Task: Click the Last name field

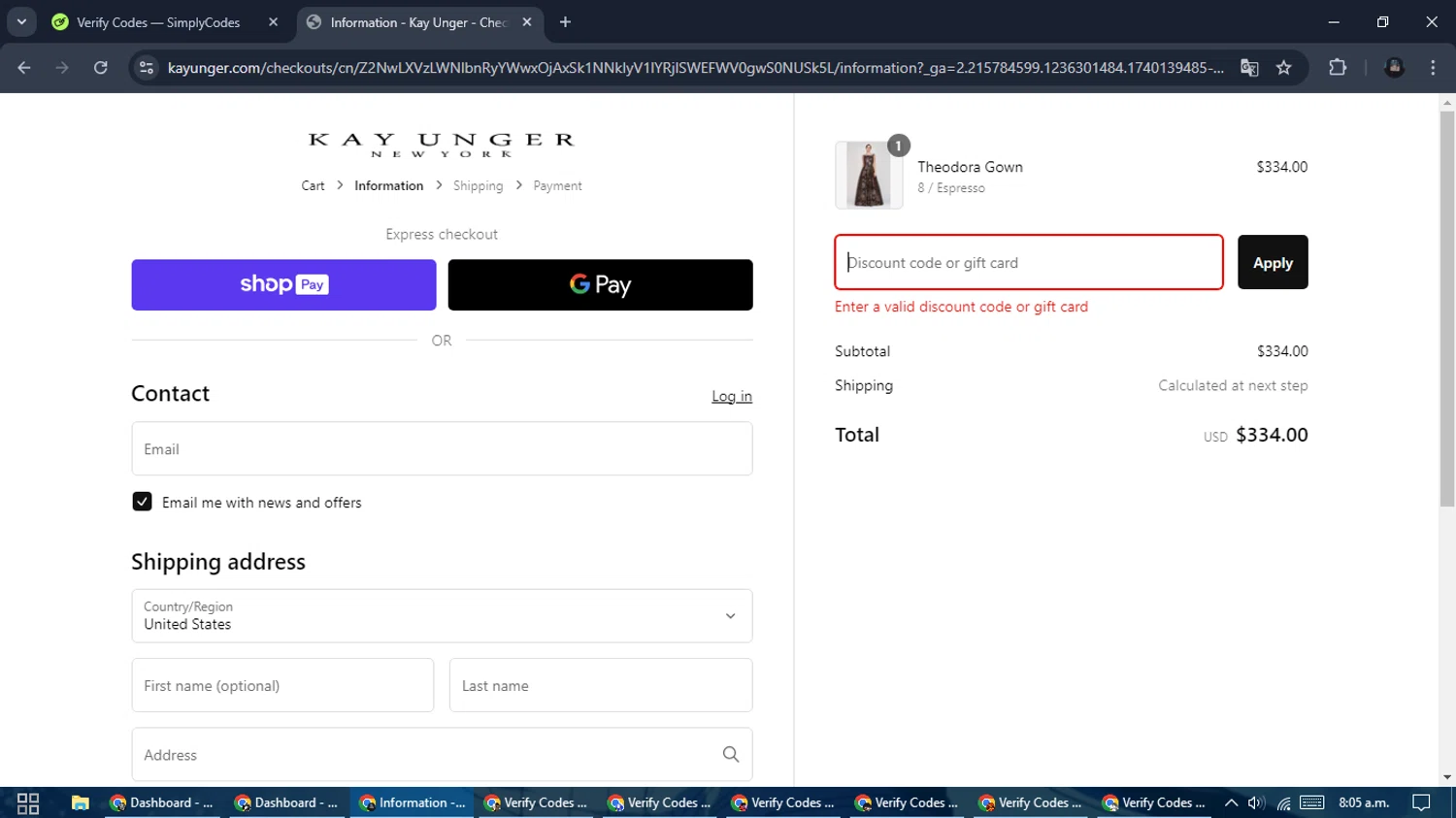Action: click(x=601, y=685)
